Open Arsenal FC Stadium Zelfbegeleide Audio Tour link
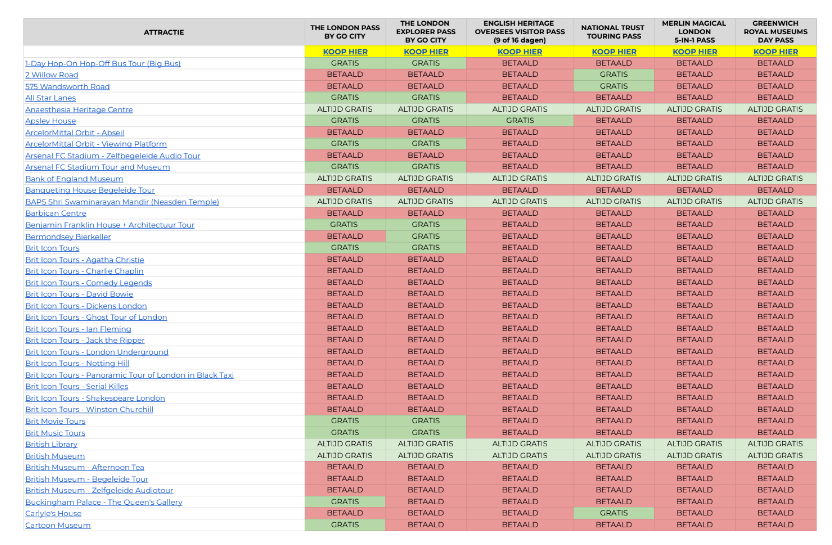832x545 pixels. pos(112,155)
